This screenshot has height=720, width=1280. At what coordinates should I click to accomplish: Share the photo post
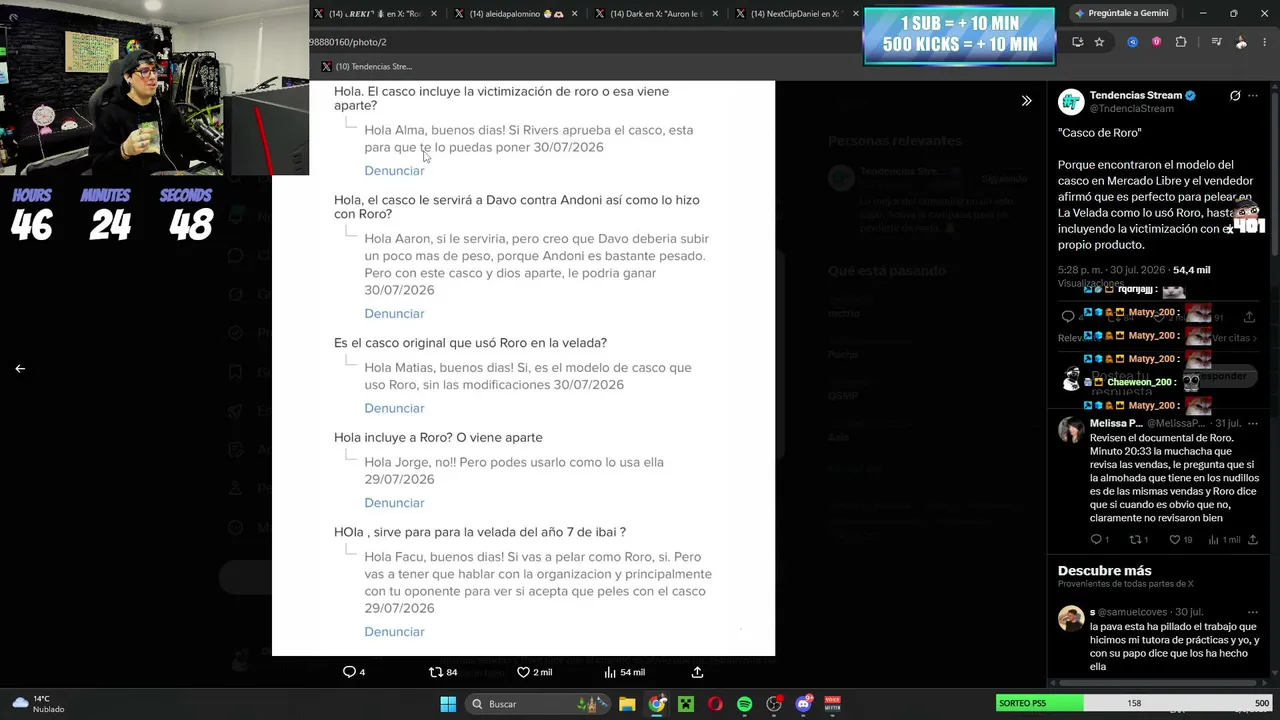click(697, 672)
